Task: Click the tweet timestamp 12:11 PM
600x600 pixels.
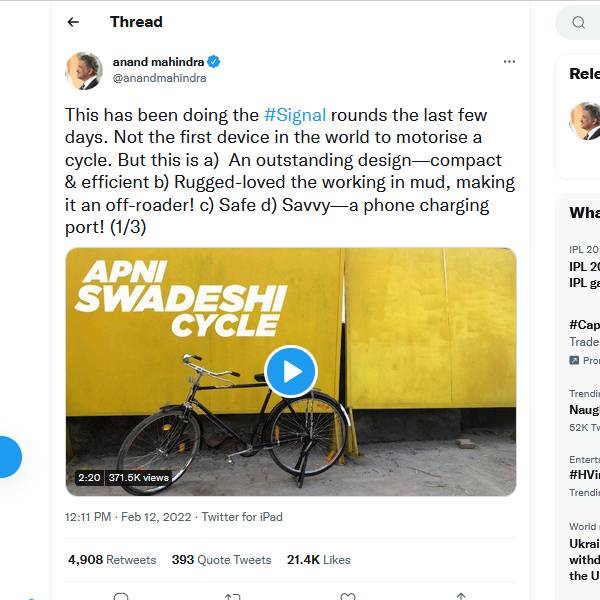Action: coord(88,517)
